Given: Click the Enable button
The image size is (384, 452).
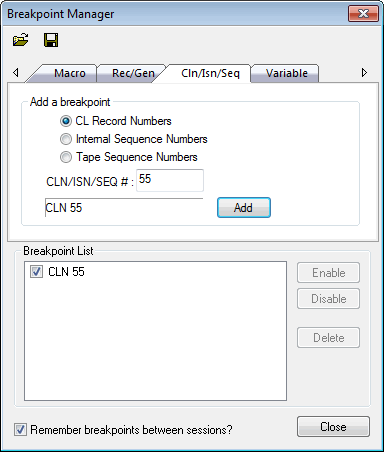Looking at the screenshot, I should click(328, 273).
